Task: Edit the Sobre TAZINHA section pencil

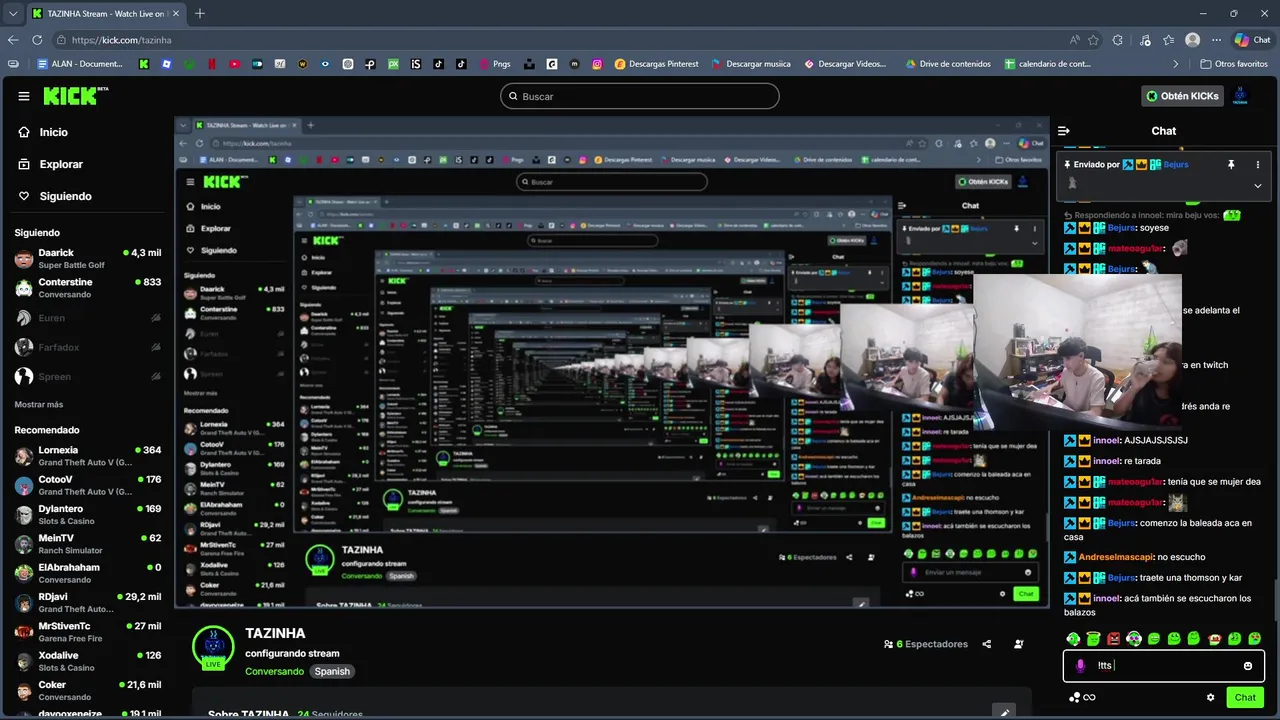Action: click(1006, 712)
